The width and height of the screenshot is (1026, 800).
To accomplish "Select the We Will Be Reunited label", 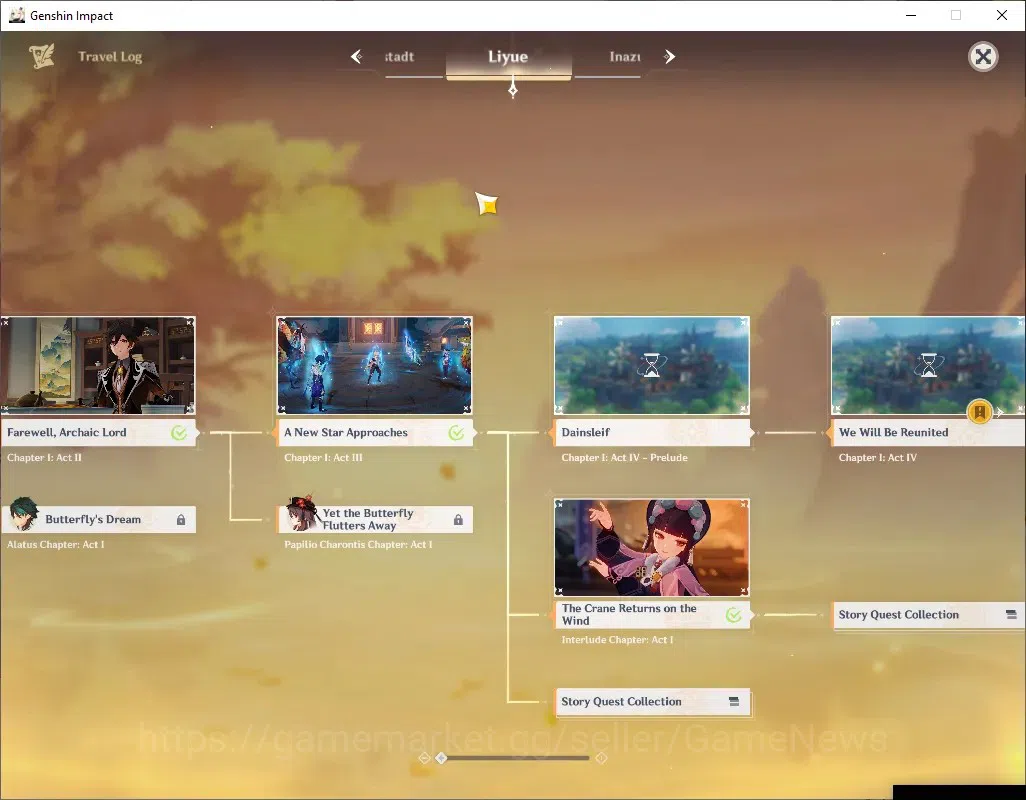I will coord(929,432).
